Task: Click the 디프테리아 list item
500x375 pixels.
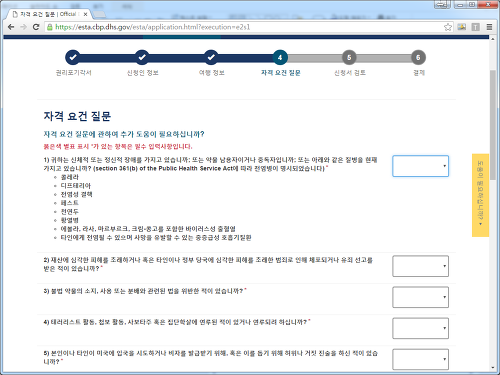Action: coord(75,186)
